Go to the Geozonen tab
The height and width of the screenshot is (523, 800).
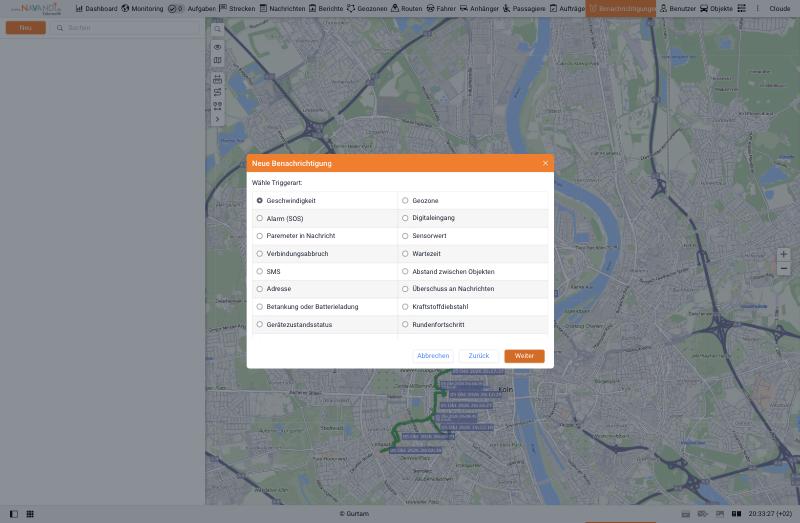367,9
